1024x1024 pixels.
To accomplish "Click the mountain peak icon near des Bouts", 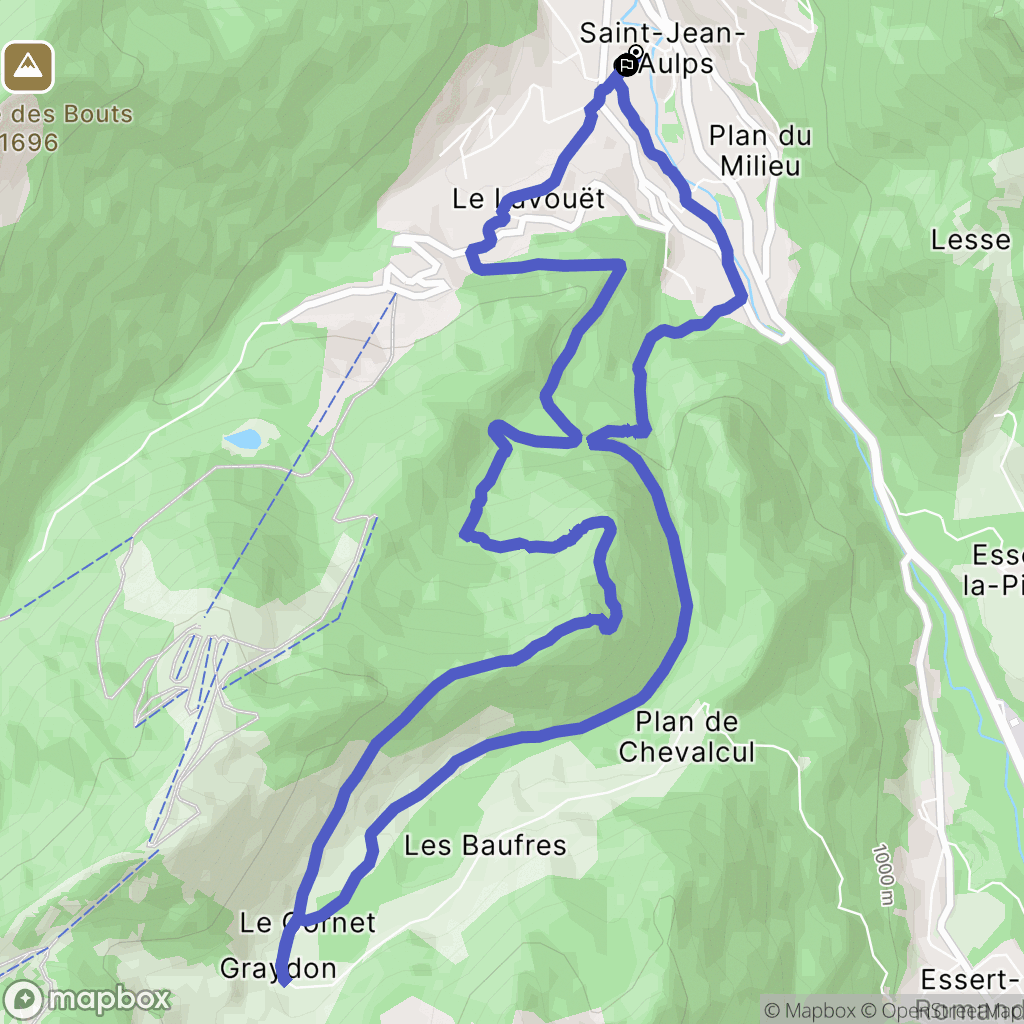I will coord(27,67).
